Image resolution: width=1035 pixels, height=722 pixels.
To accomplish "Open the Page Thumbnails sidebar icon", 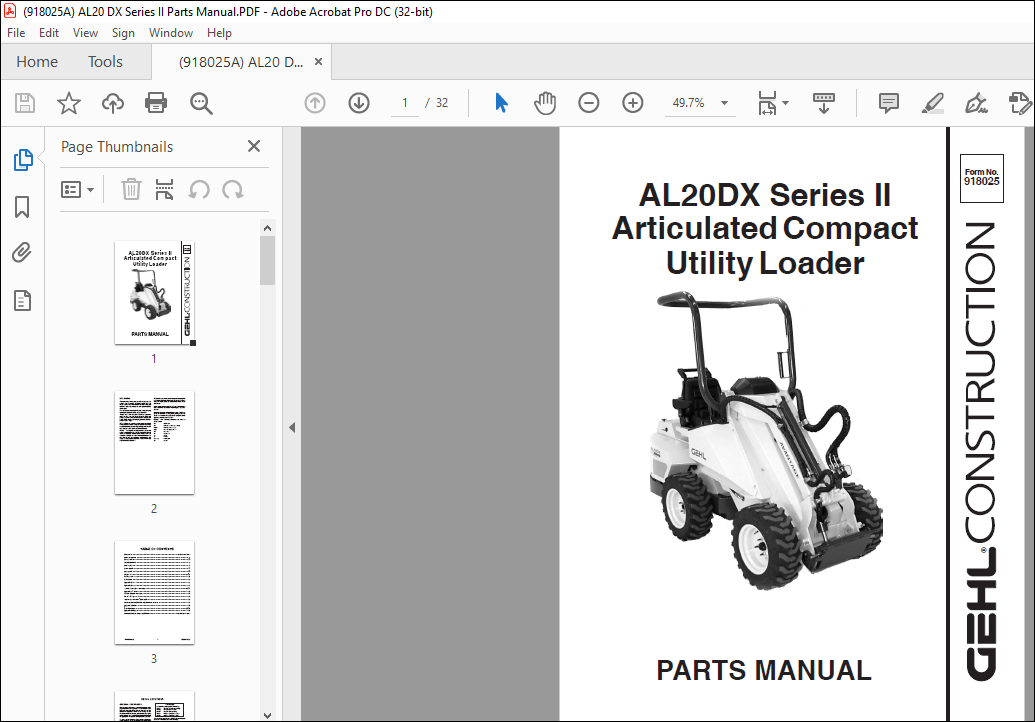I will click(22, 160).
